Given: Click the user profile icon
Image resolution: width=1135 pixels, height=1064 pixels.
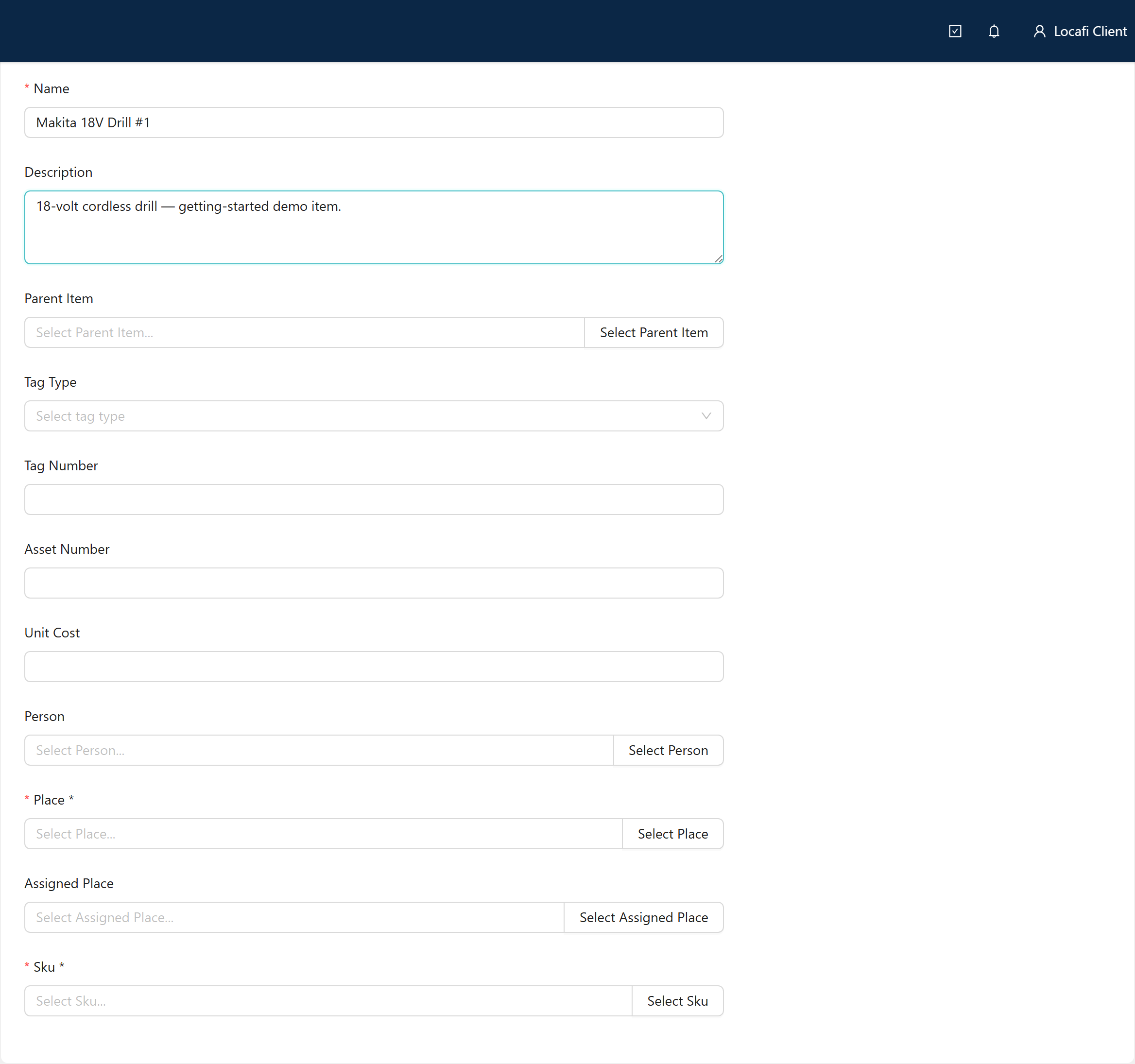Looking at the screenshot, I should click(x=1039, y=32).
